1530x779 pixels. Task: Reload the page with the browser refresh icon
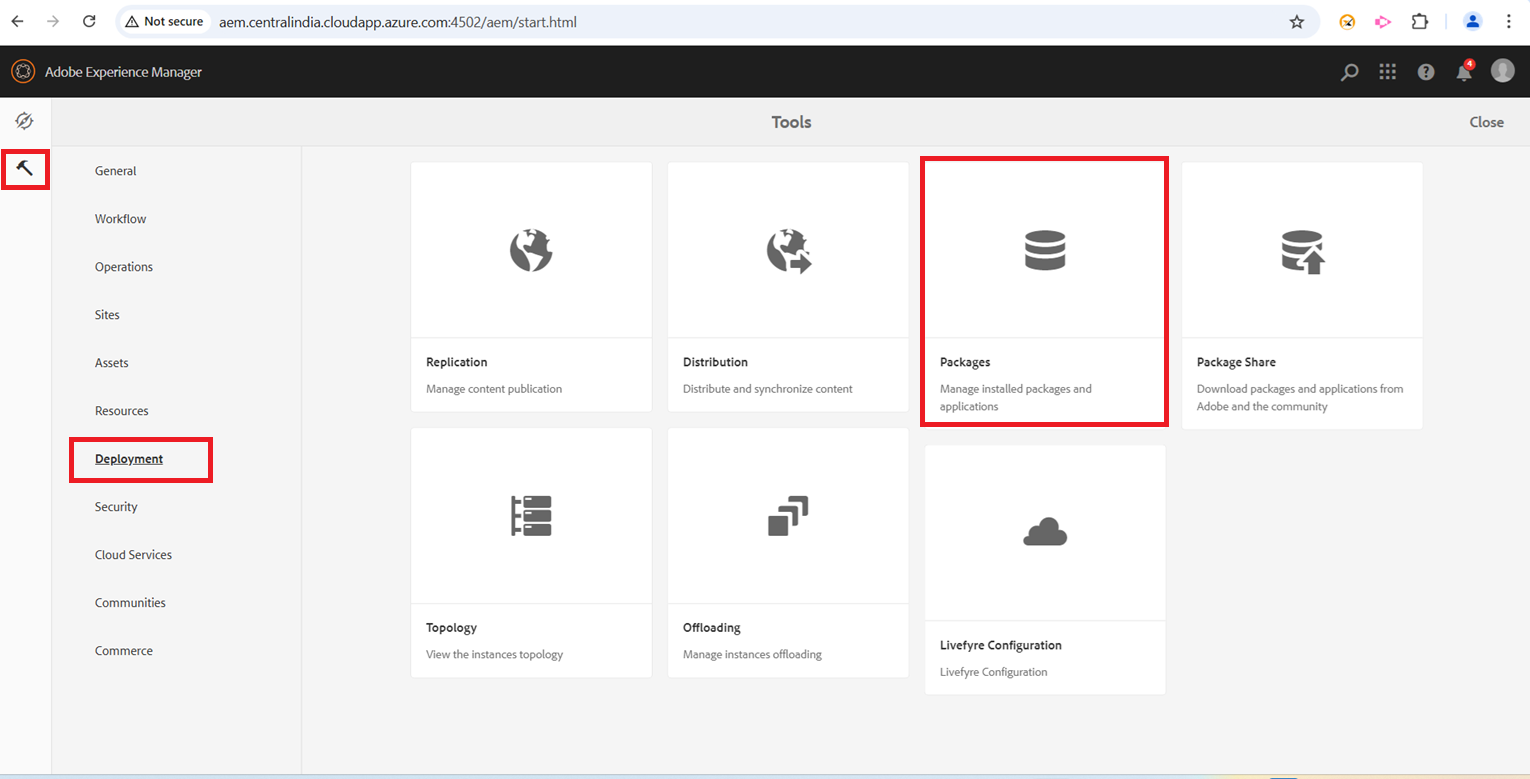(x=89, y=21)
